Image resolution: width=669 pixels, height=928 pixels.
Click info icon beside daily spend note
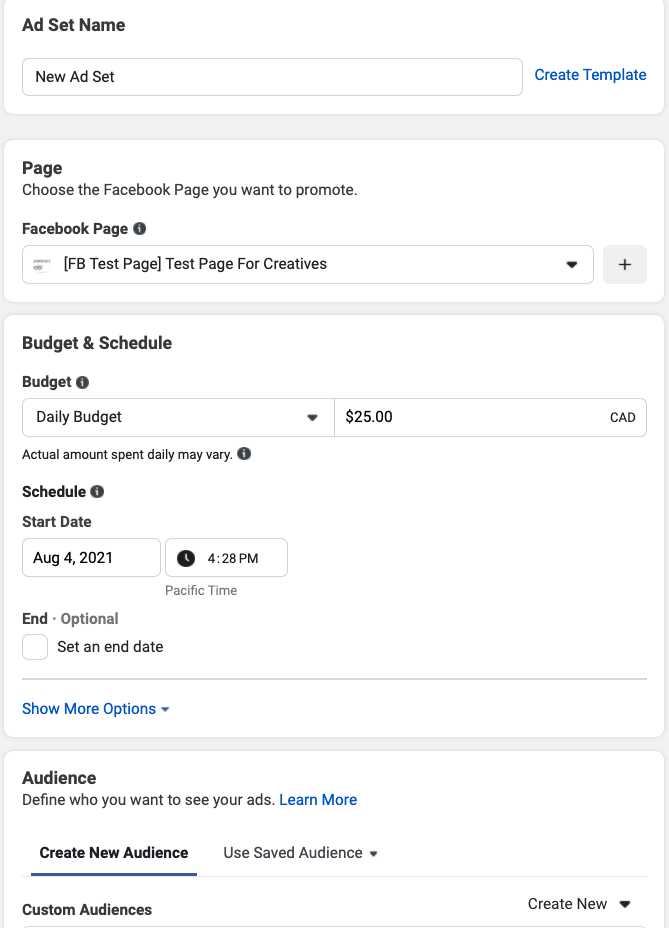click(x=244, y=454)
